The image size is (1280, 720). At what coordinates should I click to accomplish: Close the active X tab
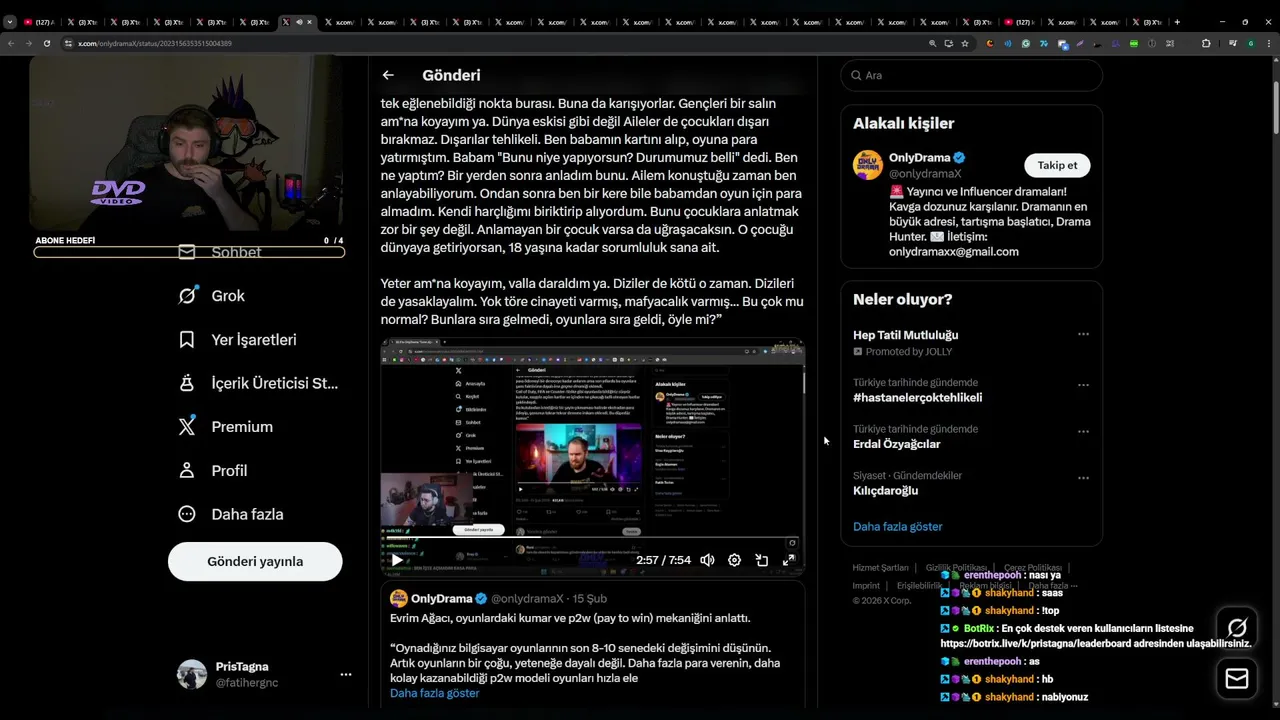point(310,22)
